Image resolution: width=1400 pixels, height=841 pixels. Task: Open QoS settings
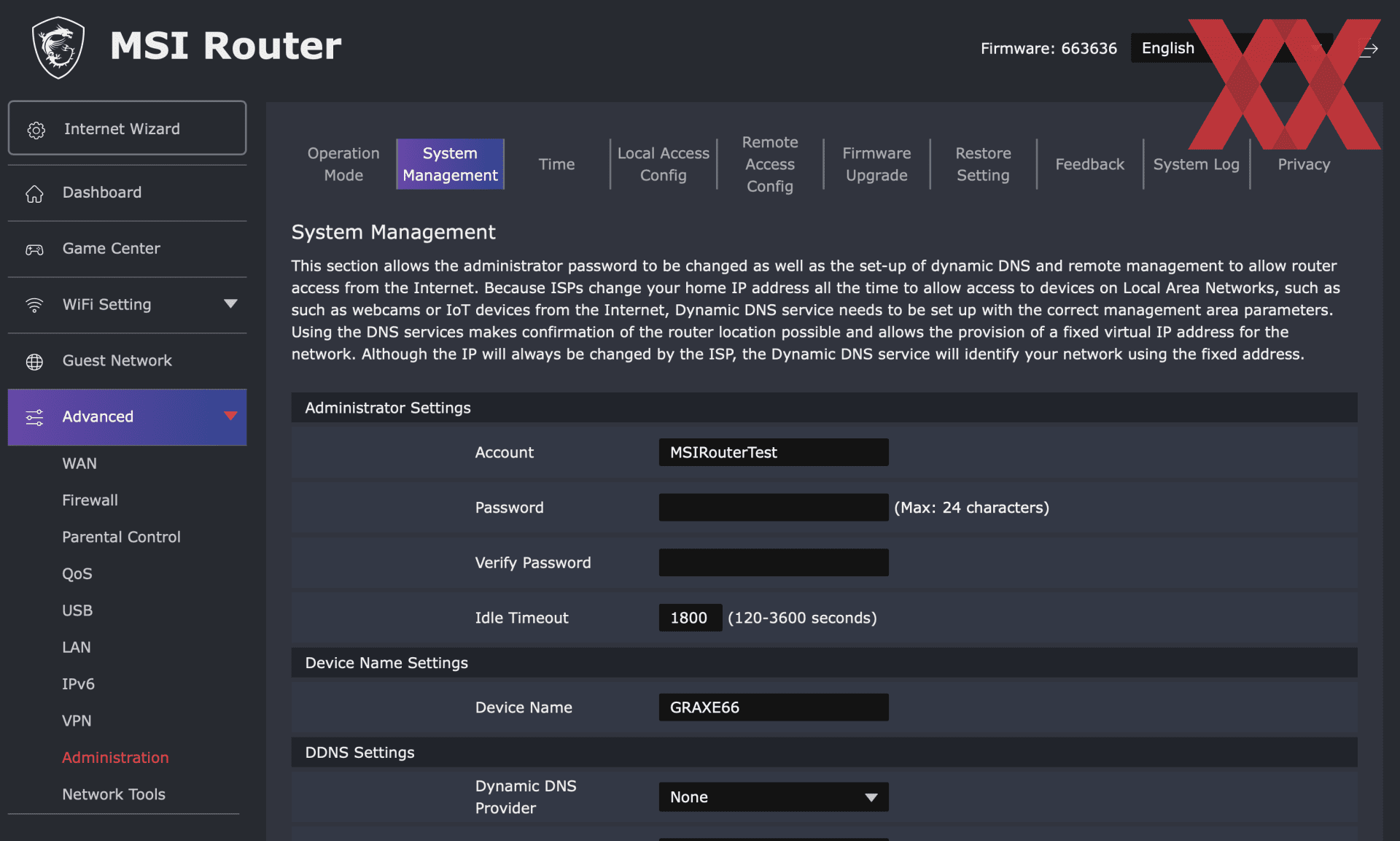pos(77,574)
